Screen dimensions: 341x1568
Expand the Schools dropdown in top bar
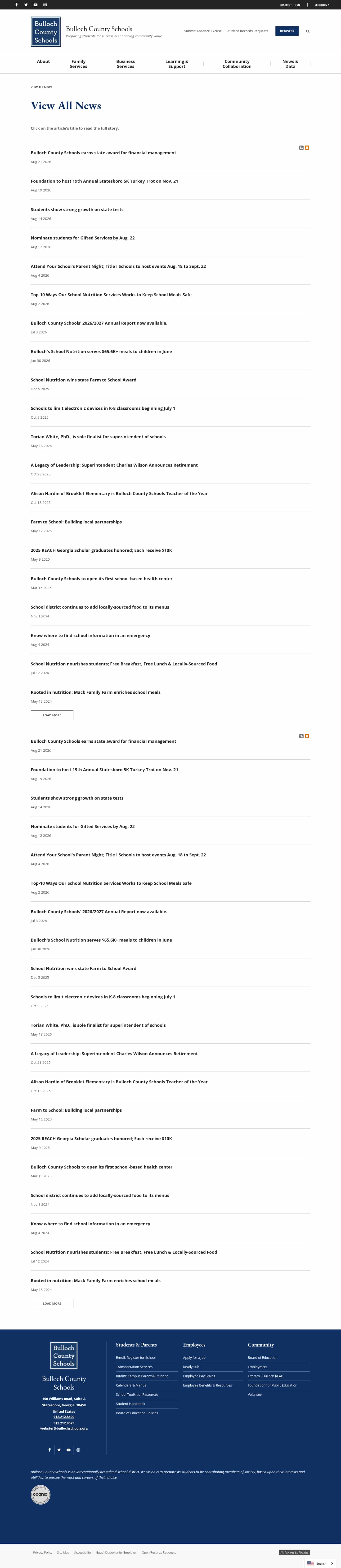(x=322, y=5)
